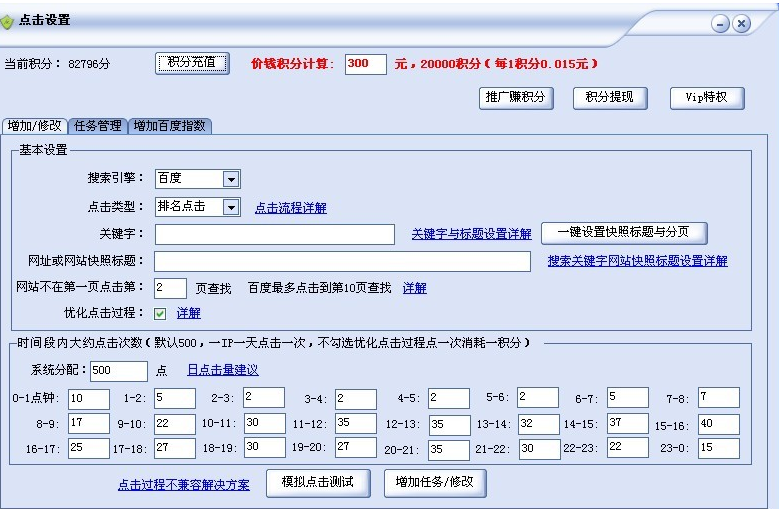Image resolution: width=779 pixels, height=509 pixels.
Task: Click the 3-4 hour field
Action: tap(356, 399)
